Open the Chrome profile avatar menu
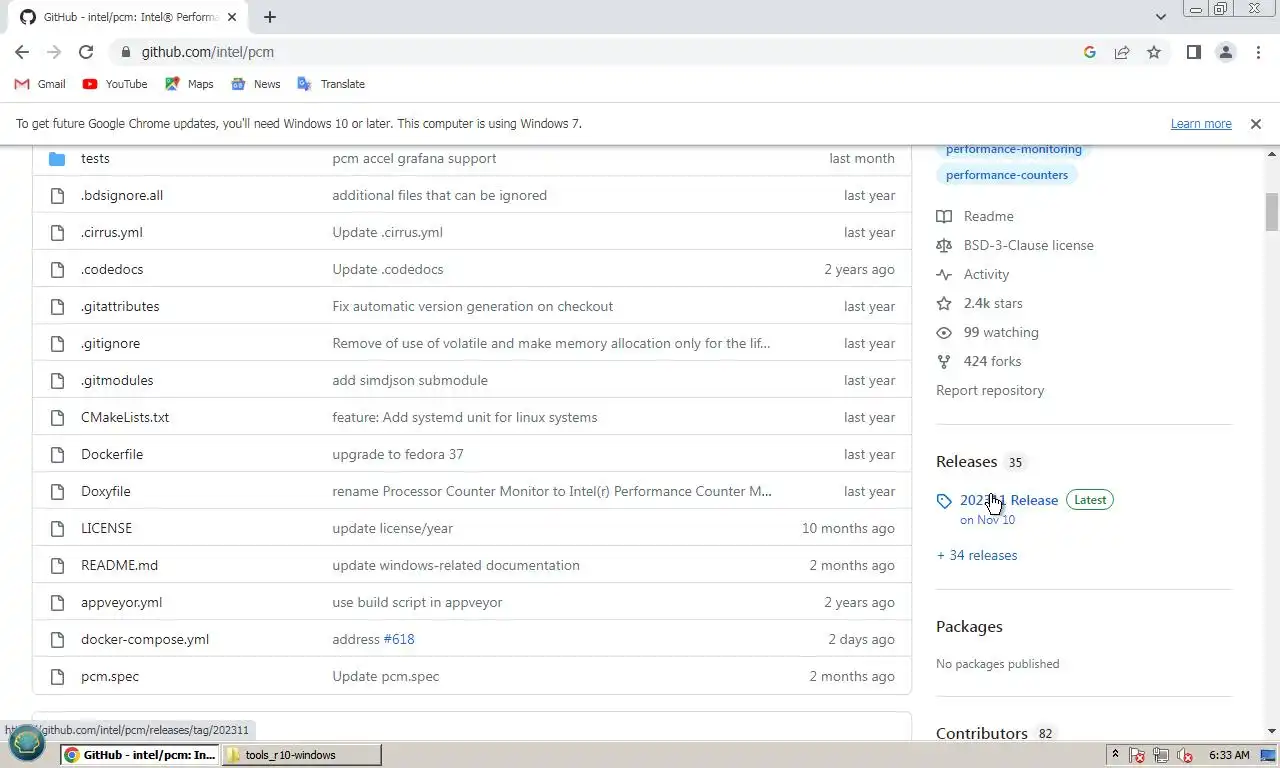Viewport: 1280px width, 768px height. coord(1225,52)
